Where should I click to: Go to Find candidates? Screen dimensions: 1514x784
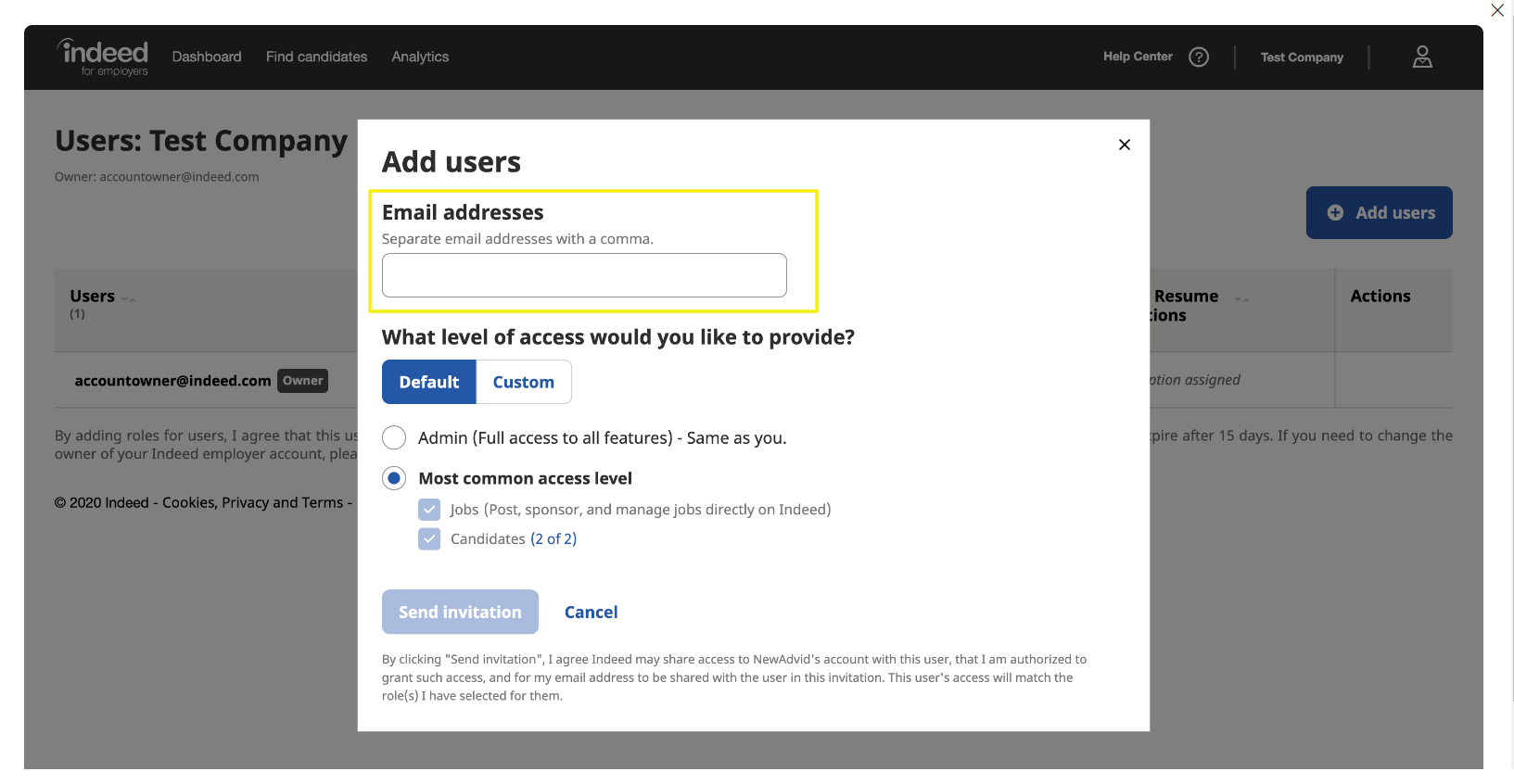tap(316, 57)
